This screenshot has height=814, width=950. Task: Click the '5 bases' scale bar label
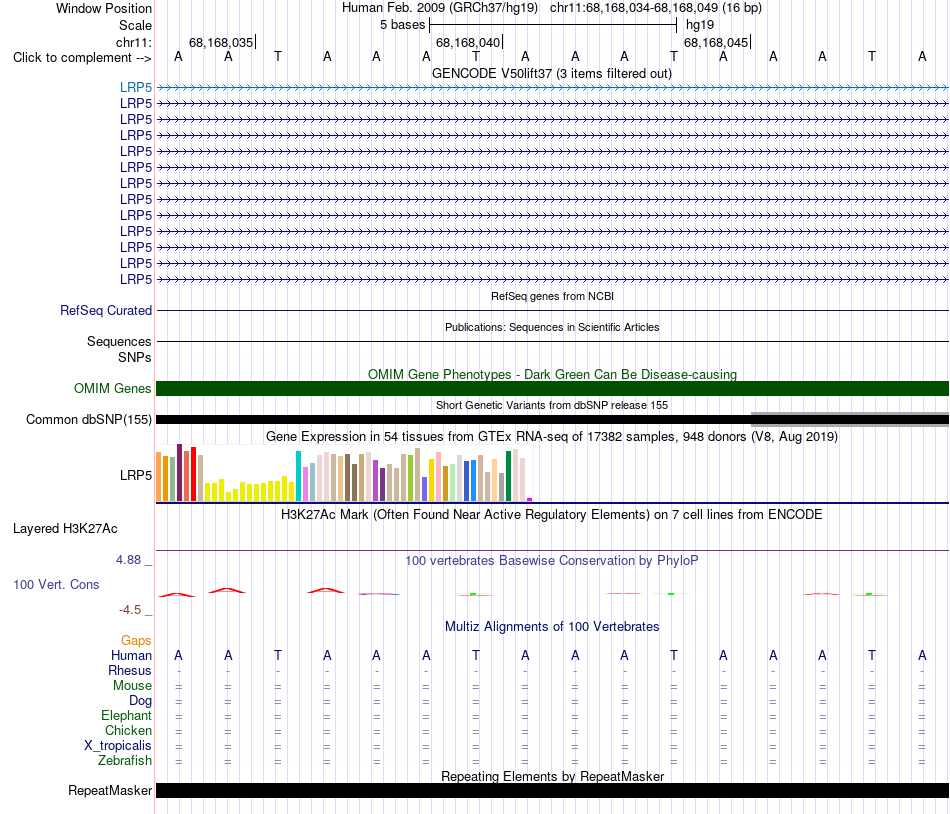[x=402, y=25]
